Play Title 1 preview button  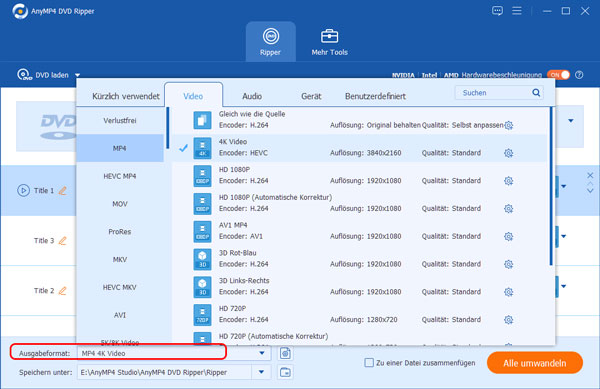pos(23,190)
